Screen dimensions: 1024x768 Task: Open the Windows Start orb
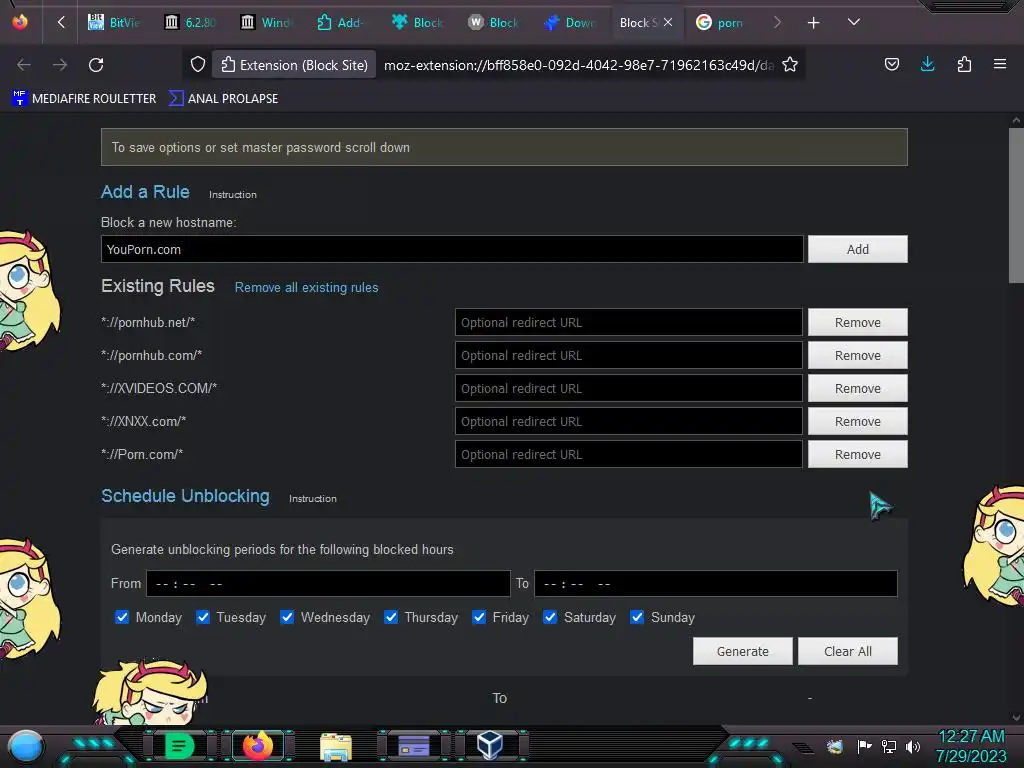pos(26,746)
